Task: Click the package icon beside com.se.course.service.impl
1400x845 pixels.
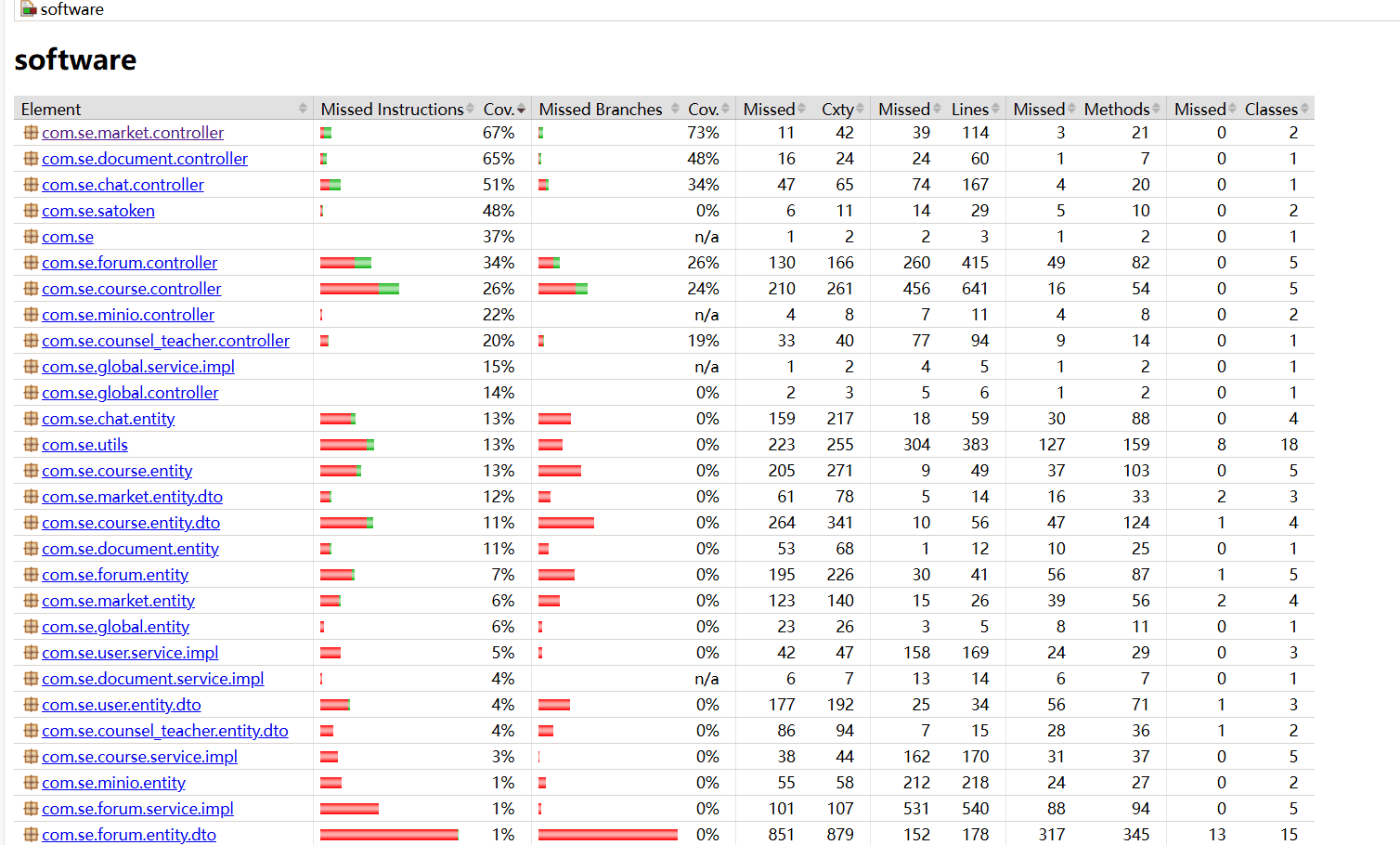Action: [31, 757]
